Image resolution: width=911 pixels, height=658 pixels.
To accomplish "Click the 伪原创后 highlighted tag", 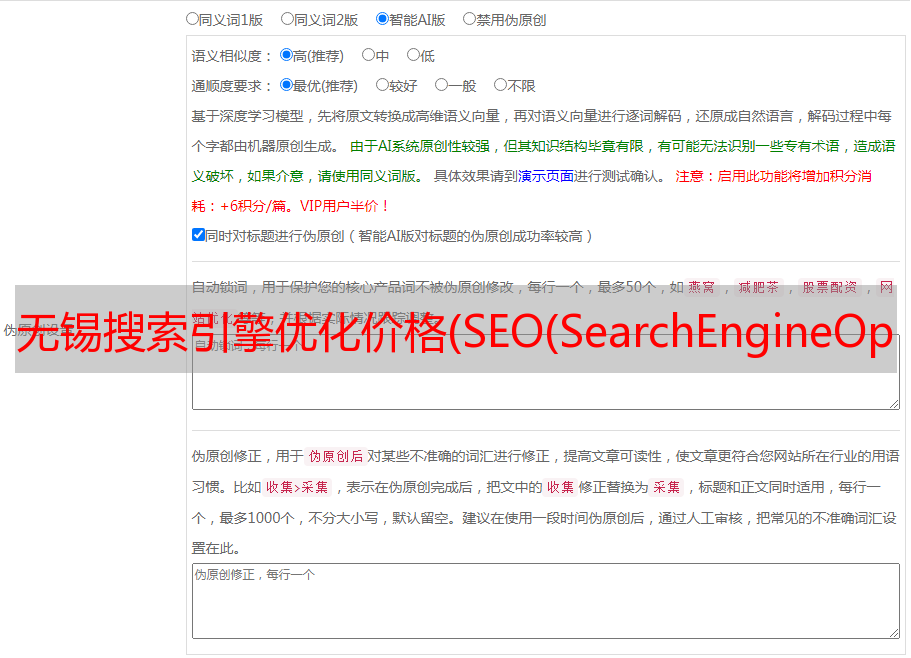I will tap(336, 456).
